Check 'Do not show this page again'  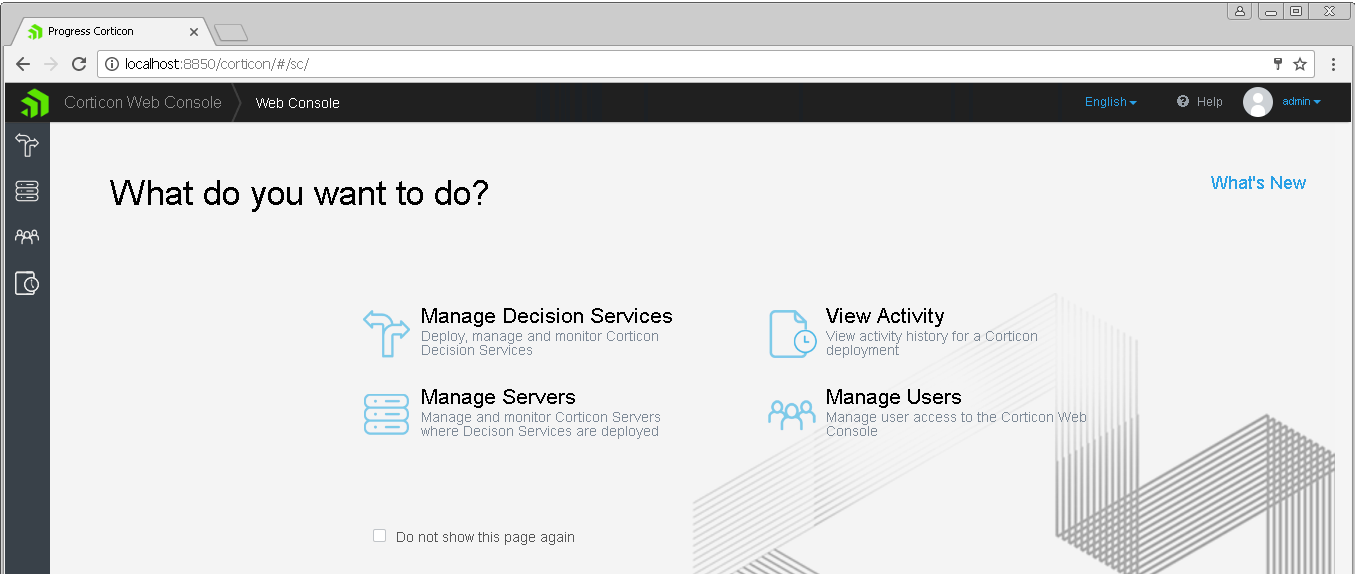380,536
